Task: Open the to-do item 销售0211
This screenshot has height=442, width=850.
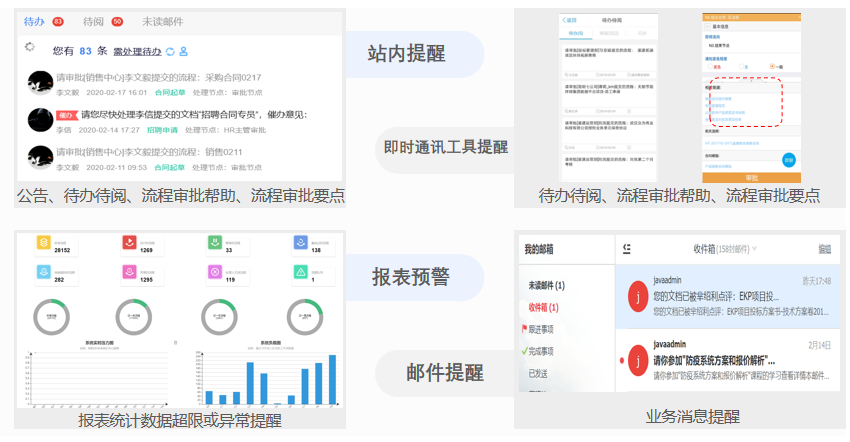Action: [x=149, y=152]
